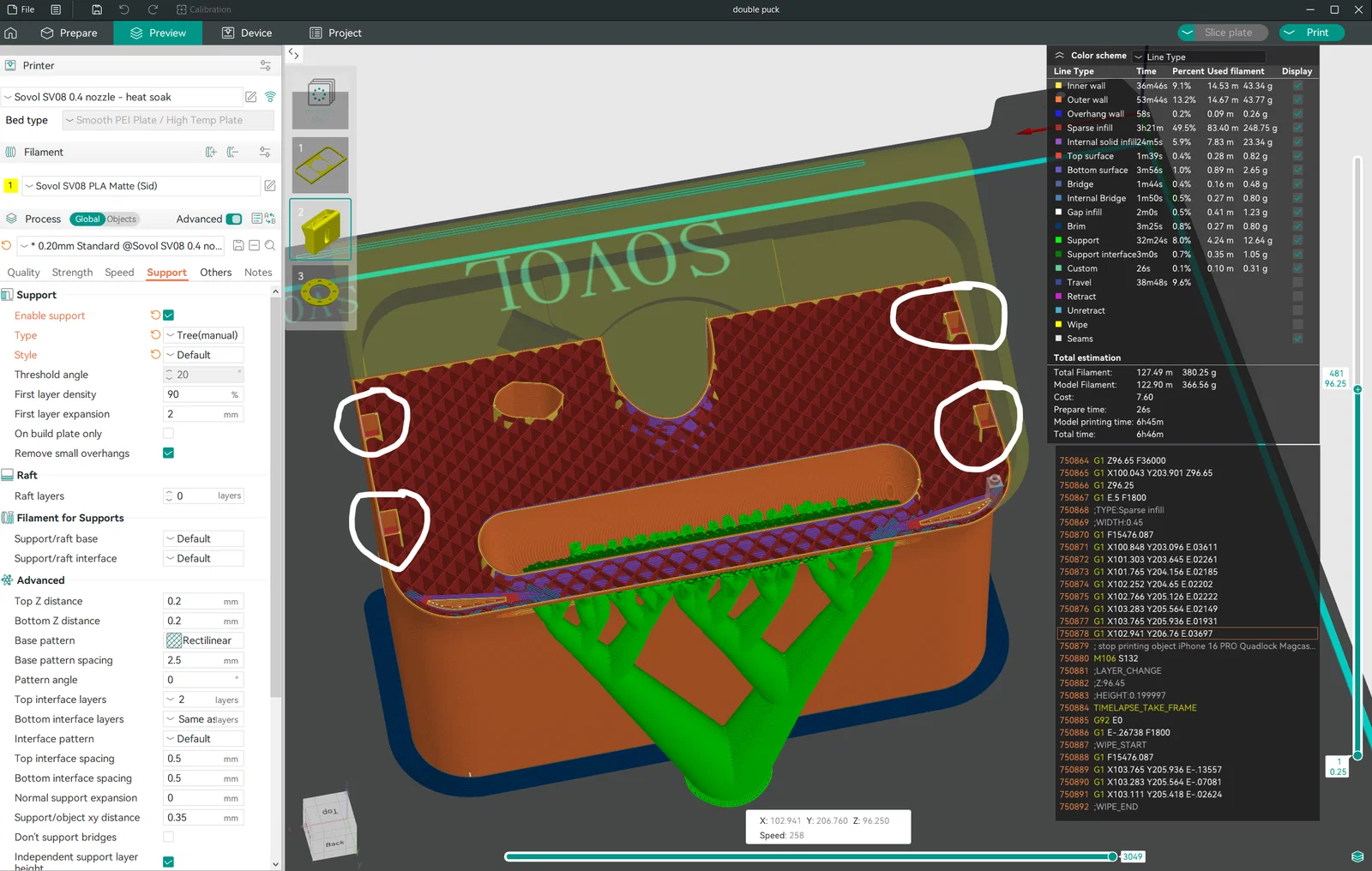Open the Others settings tab
1372x871 pixels.
point(216,273)
